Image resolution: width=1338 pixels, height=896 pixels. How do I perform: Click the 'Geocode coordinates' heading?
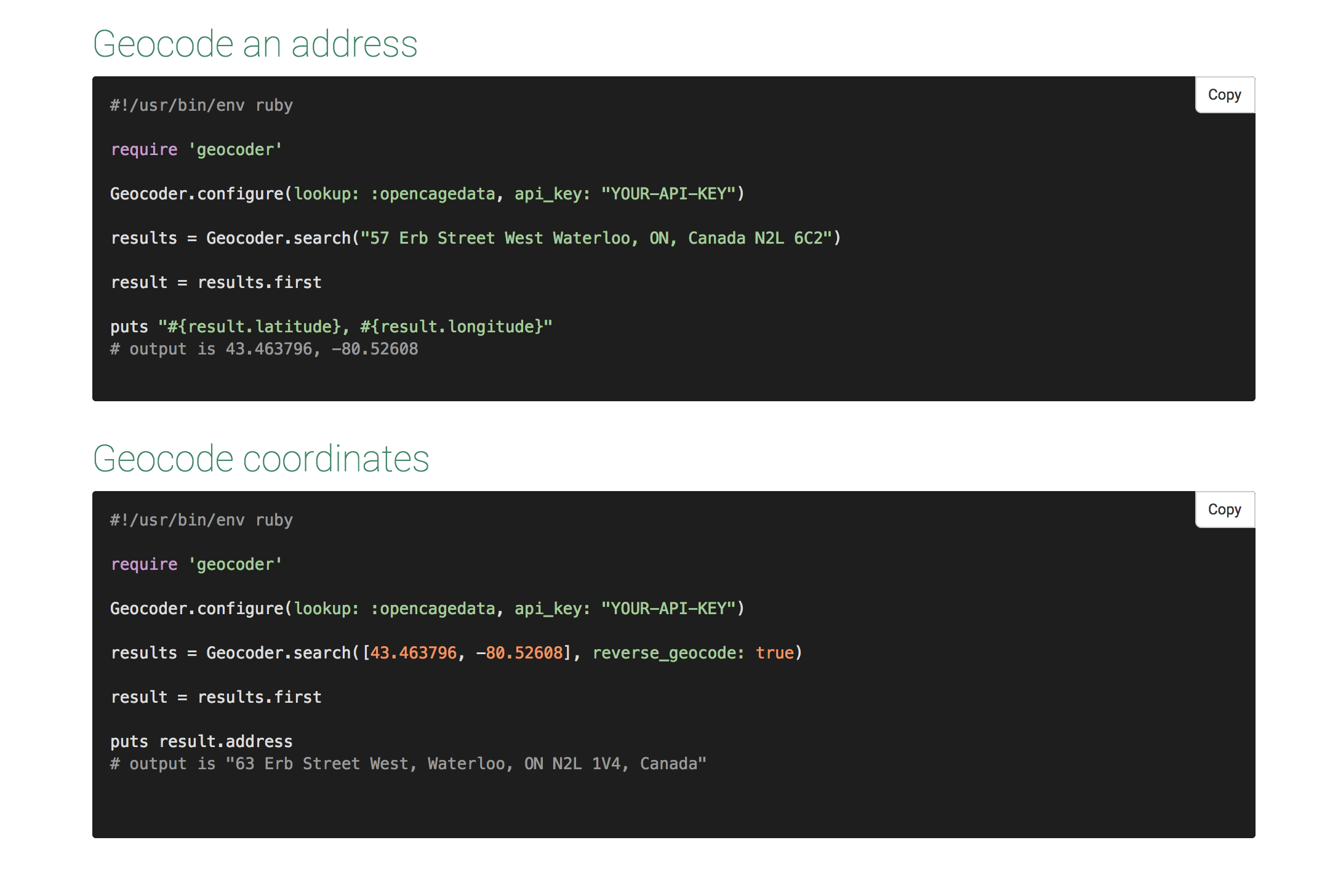coord(261,458)
